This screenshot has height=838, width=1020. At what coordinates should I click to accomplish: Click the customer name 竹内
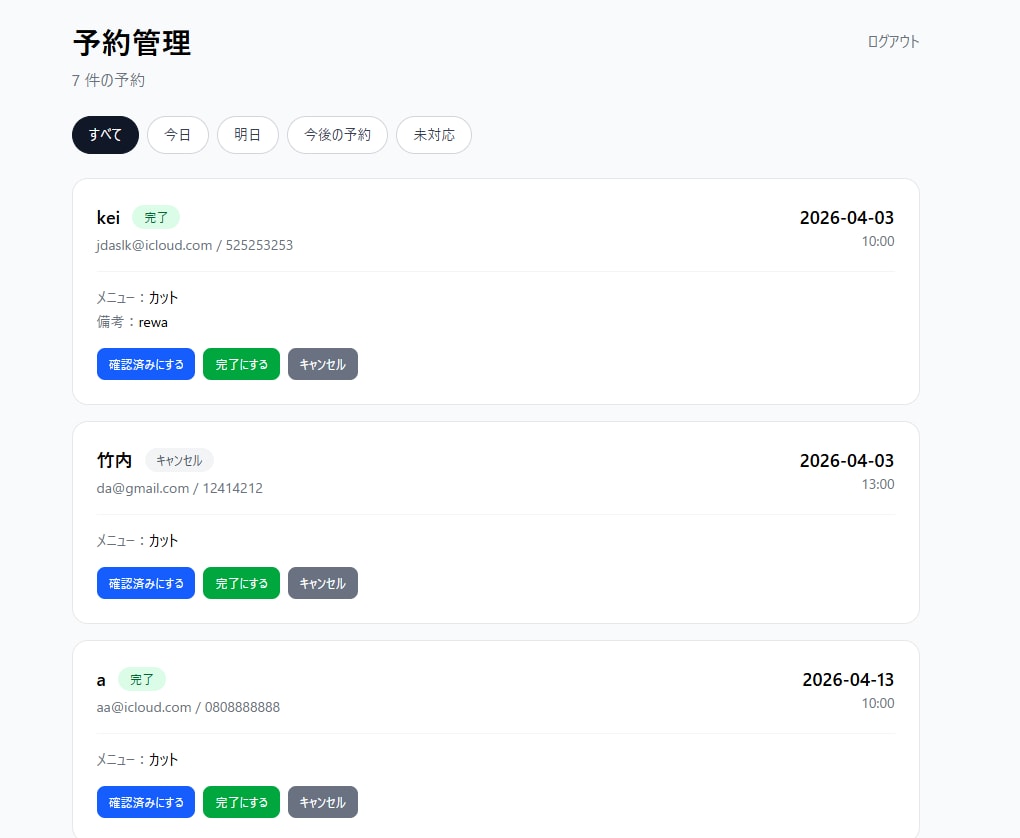tap(114, 460)
